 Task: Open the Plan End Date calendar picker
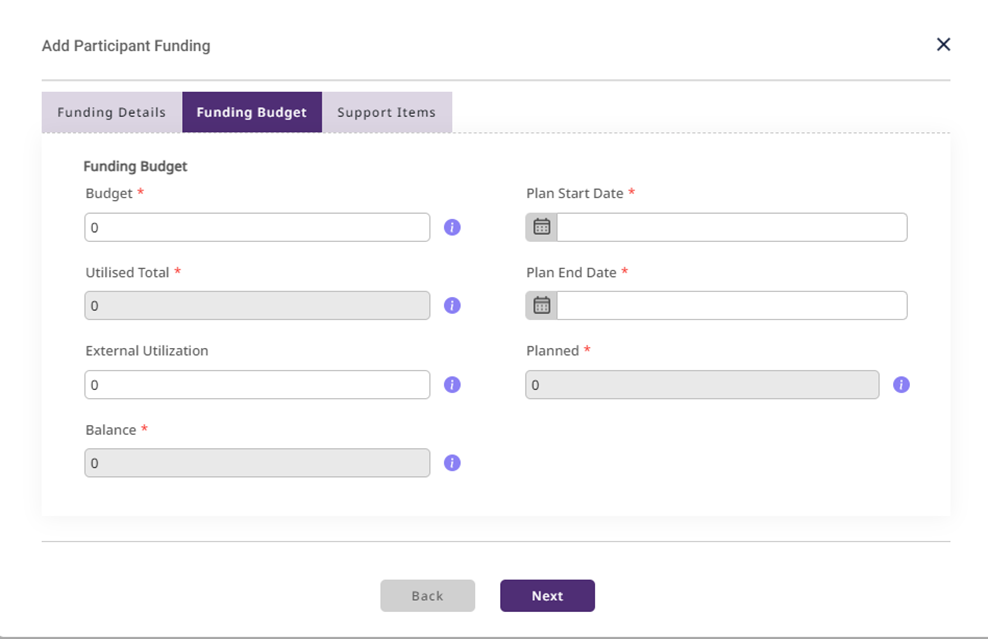point(542,306)
